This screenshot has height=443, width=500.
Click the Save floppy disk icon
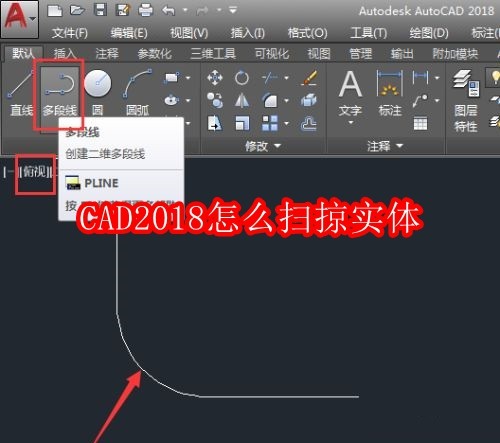pyautogui.click(x=100, y=10)
